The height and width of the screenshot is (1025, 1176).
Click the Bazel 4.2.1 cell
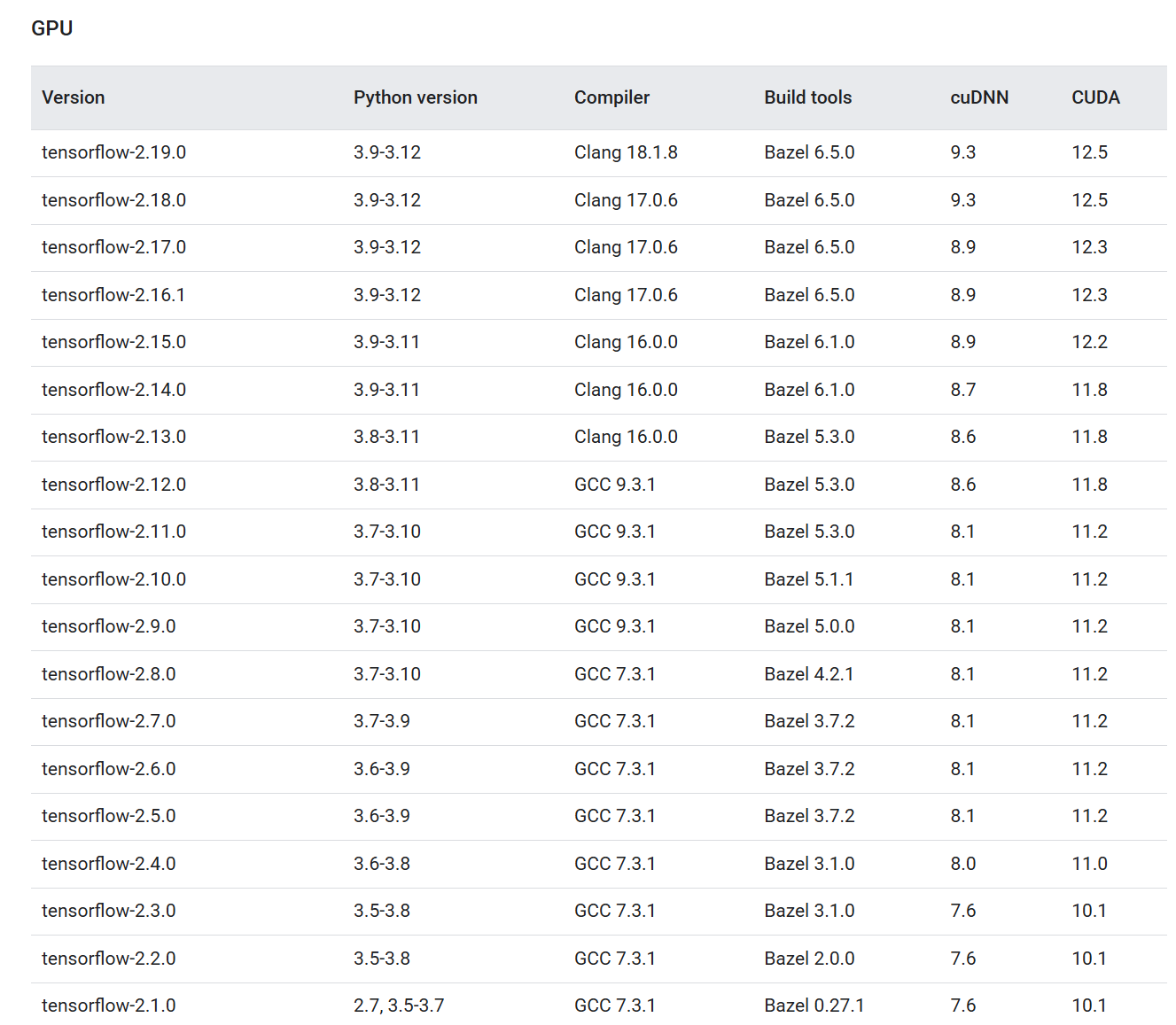(x=808, y=674)
